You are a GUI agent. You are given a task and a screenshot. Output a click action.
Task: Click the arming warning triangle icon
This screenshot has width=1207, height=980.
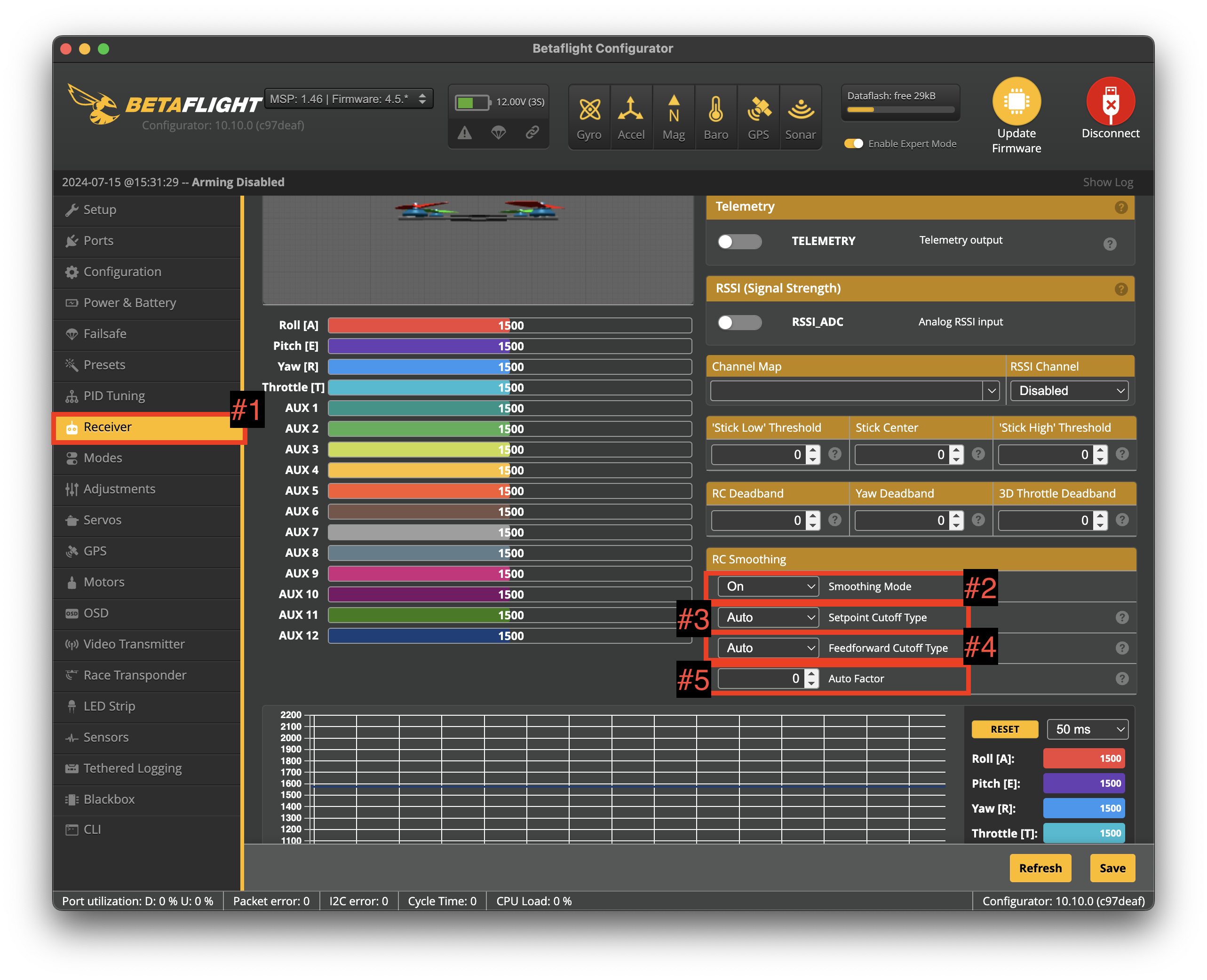[464, 133]
